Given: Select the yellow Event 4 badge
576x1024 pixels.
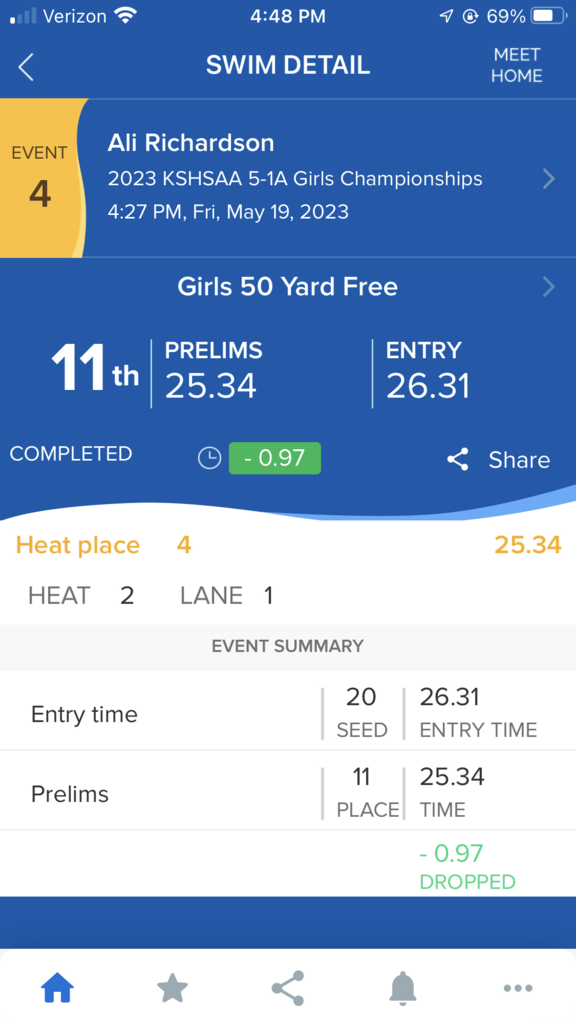Looking at the screenshot, I should pos(41,178).
